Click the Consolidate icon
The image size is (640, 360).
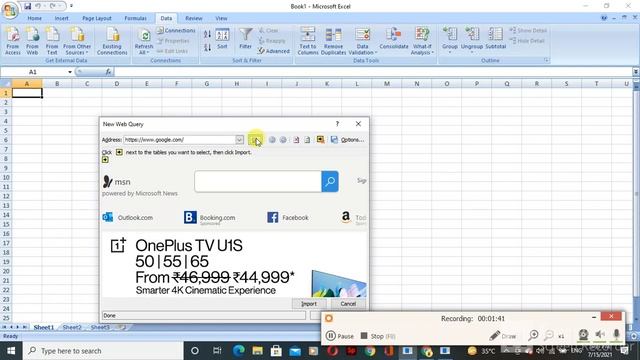(x=393, y=38)
